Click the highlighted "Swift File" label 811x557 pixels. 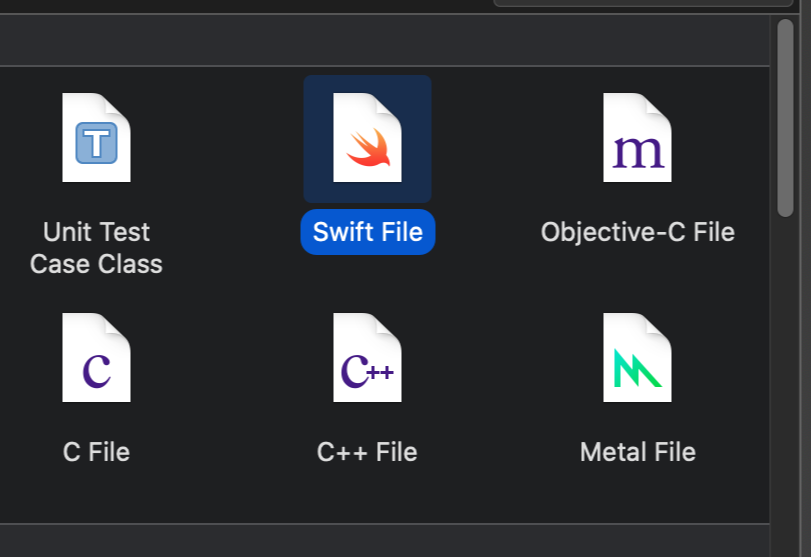368,232
